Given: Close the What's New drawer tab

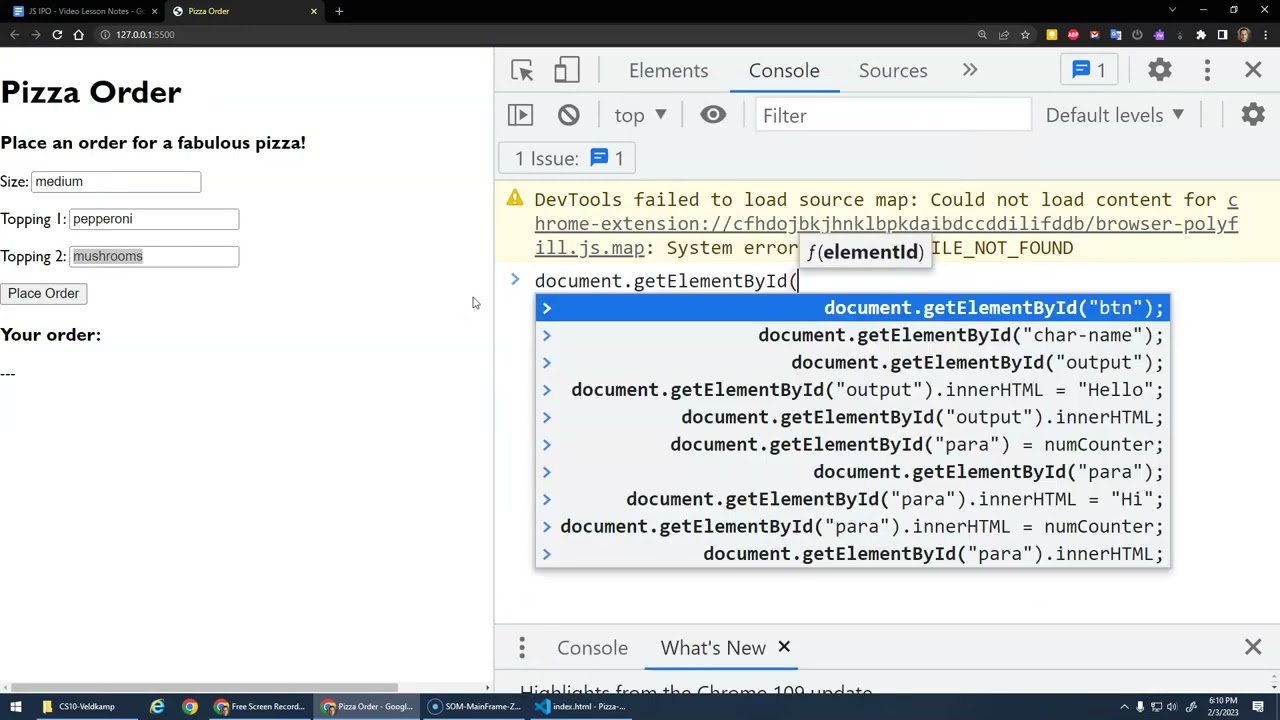Looking at the screenshot, I should point(784,647).
